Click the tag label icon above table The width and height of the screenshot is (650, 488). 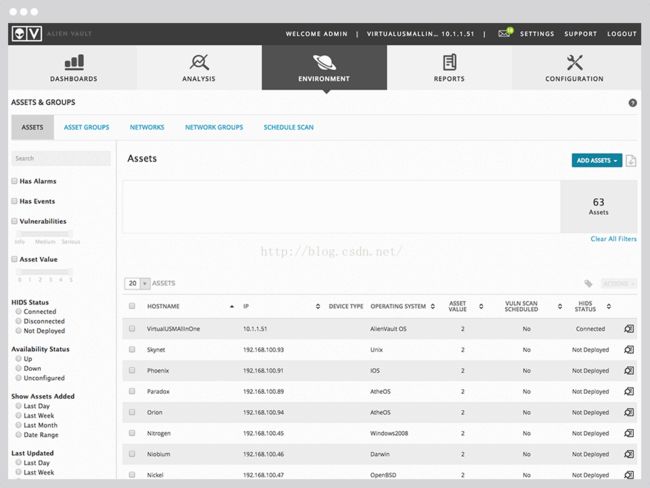click(x=588, y=284)
